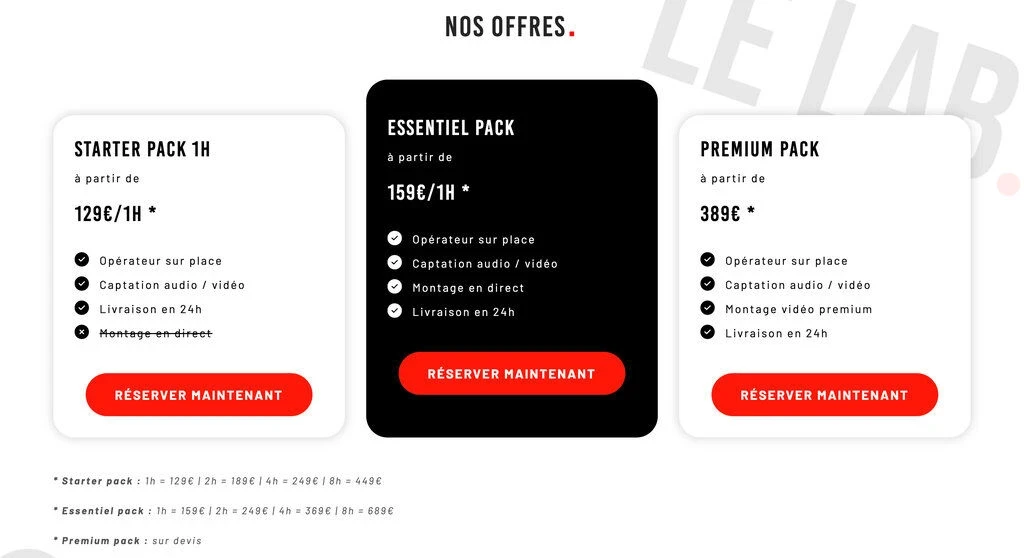Click Essentiel Pack's 'Montage en direct' check icon
Image resolution: width=1024 pixels, height=558 pixels.
tap(395, 287)
